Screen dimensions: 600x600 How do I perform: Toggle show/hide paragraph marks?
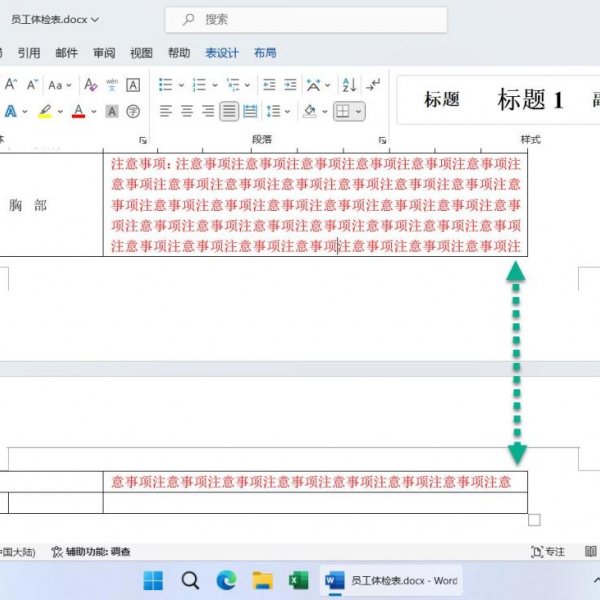point(373,85)
